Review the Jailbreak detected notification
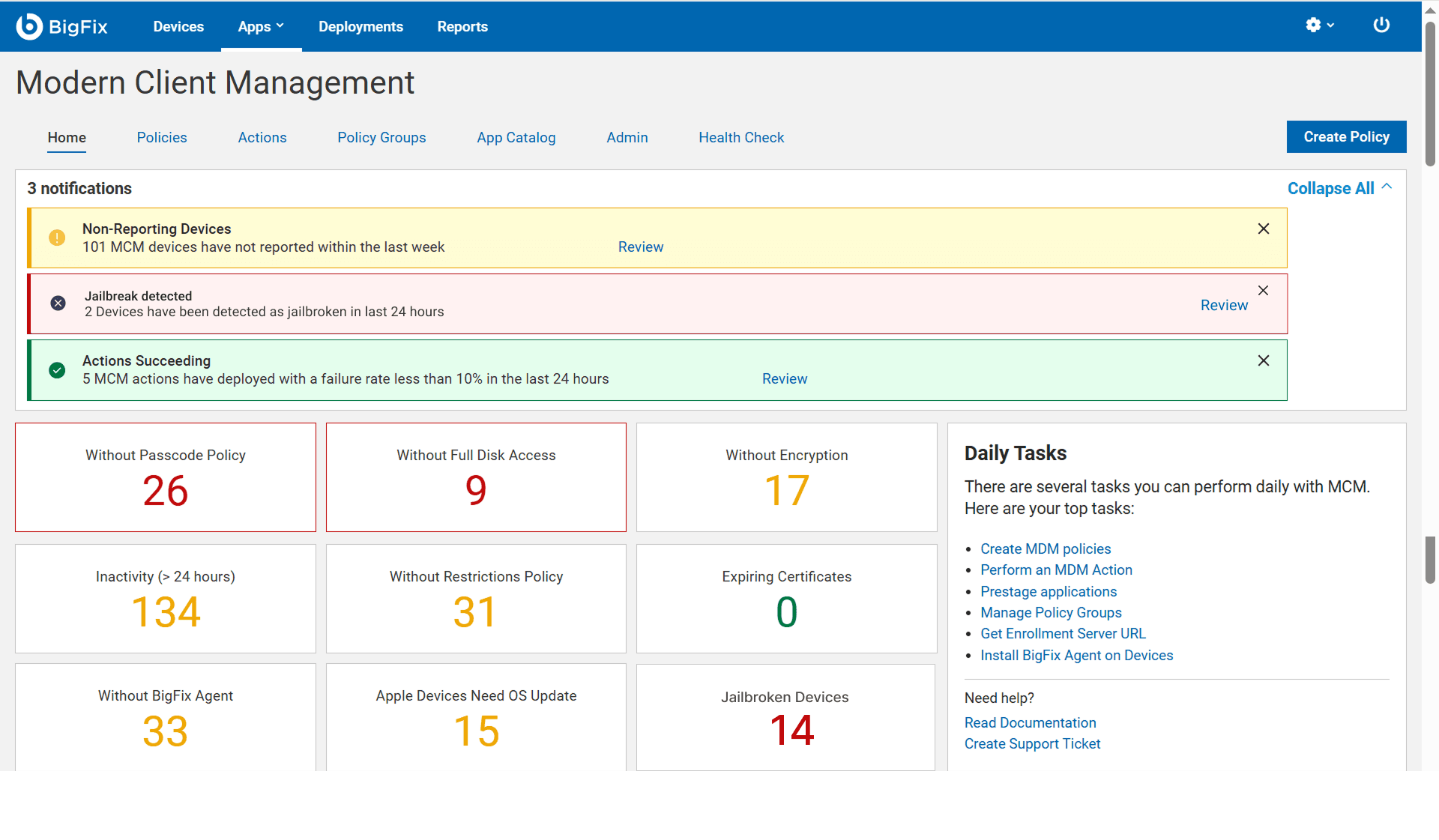1439x840 pixels. click(x=1224, y=306)
